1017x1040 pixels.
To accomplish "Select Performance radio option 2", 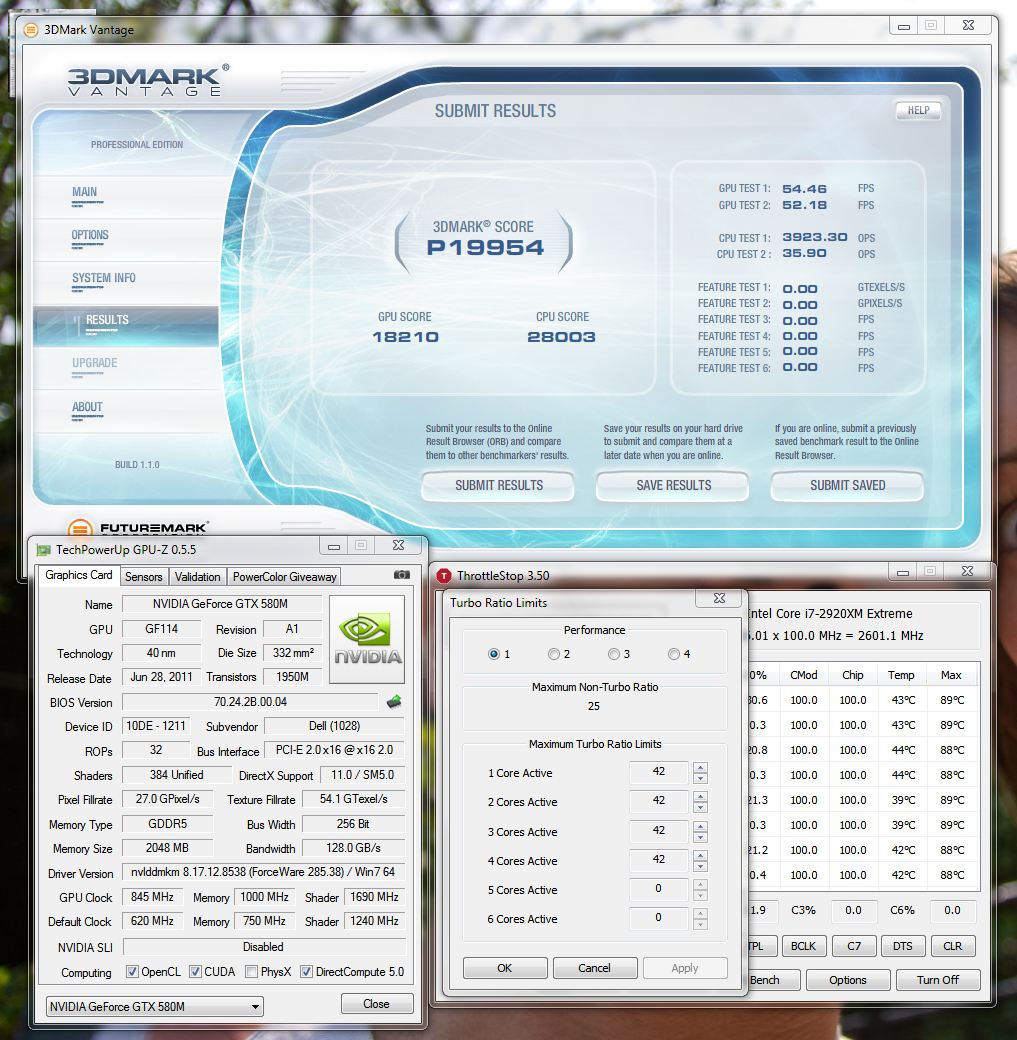I will tap(554, 654).
